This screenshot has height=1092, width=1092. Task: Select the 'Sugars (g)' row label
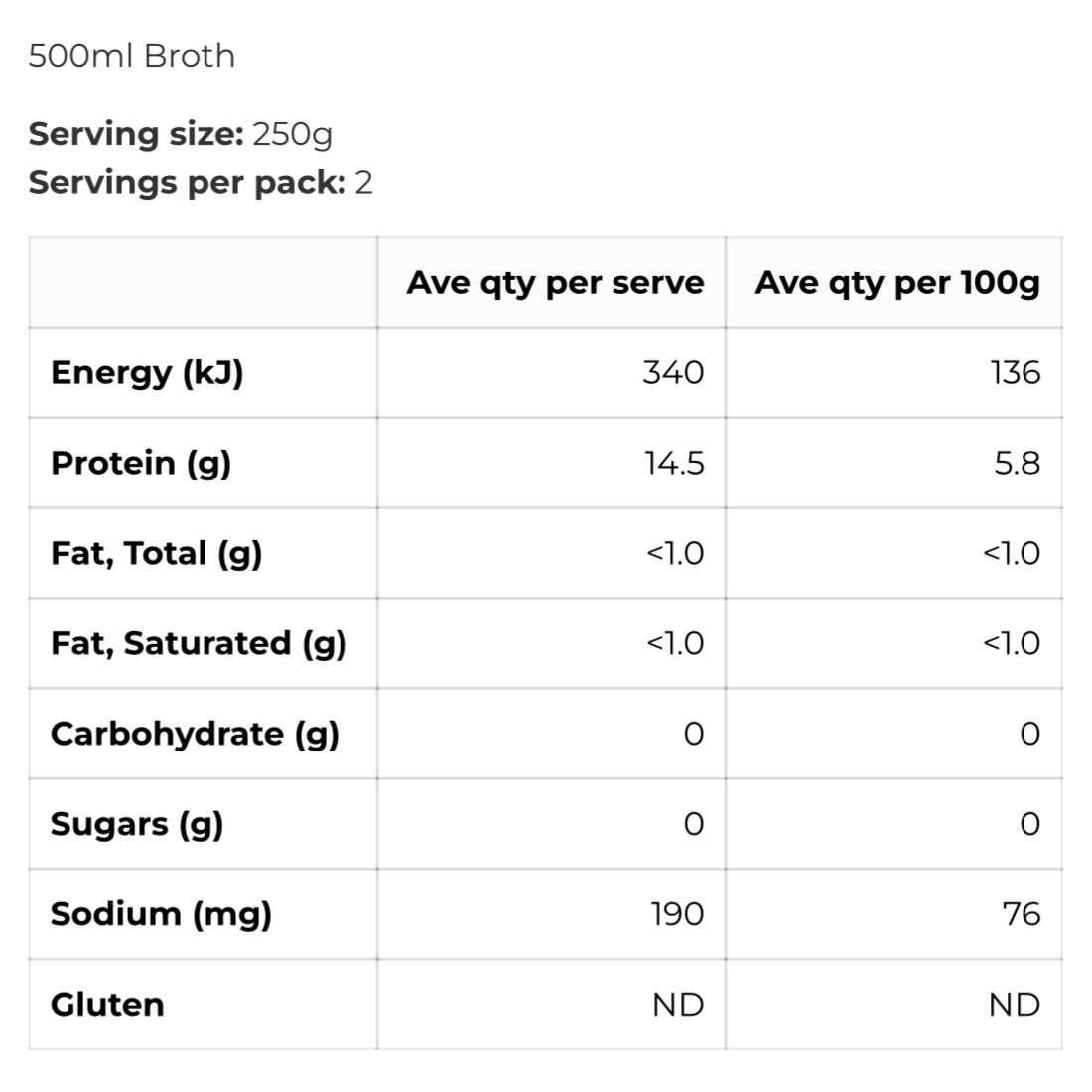(137, 825)
